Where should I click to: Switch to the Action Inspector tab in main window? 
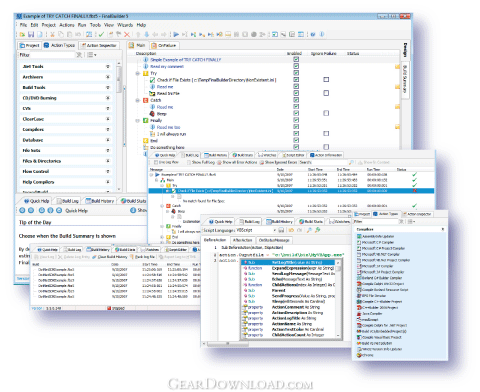[99, 45]
